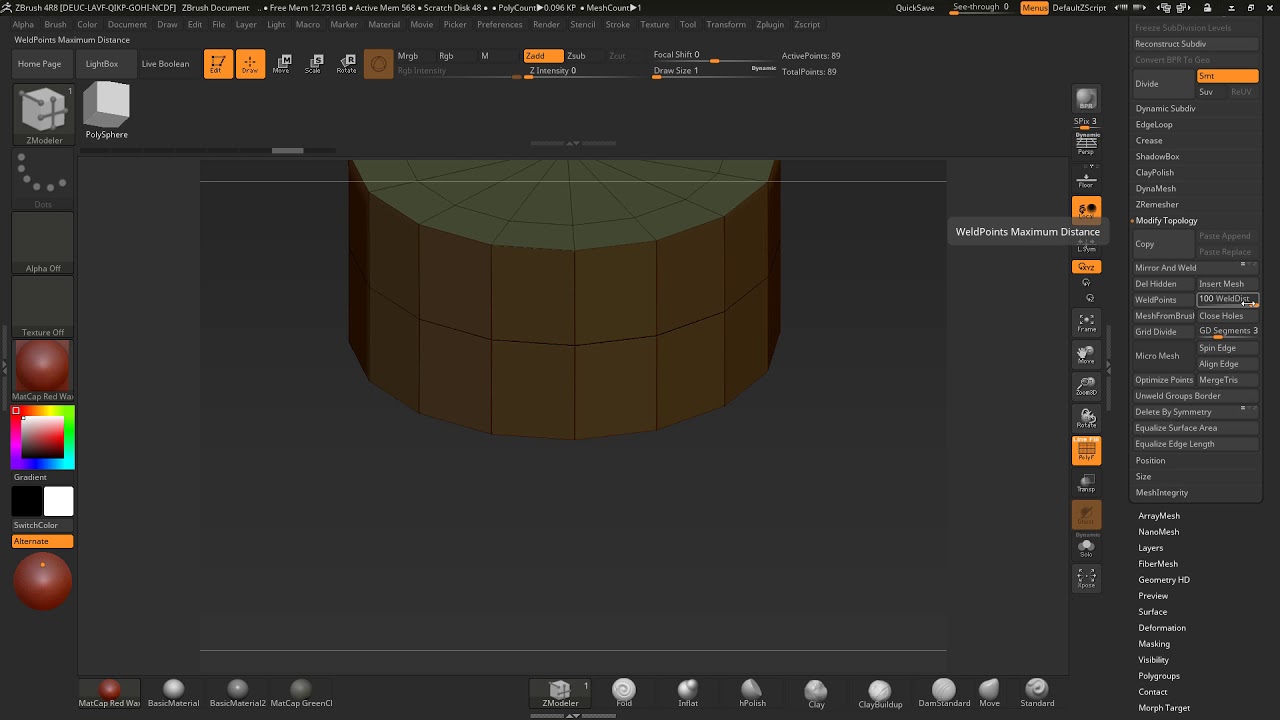Screen dimensions: 1280x720
Task: Select the hPolish brush
Action: [x=752, y=693]
